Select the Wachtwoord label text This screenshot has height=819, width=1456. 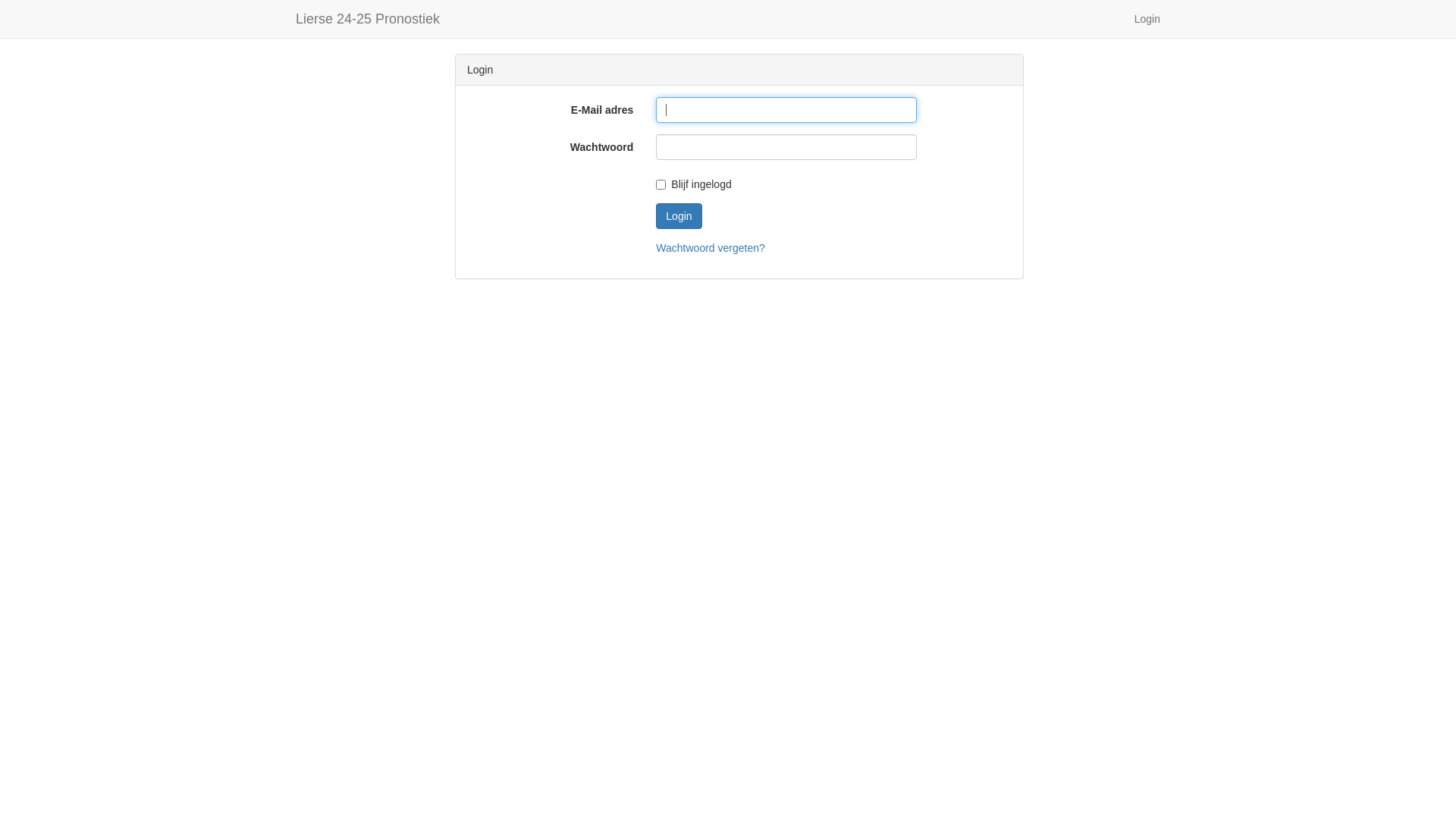[x=601, y=147]
